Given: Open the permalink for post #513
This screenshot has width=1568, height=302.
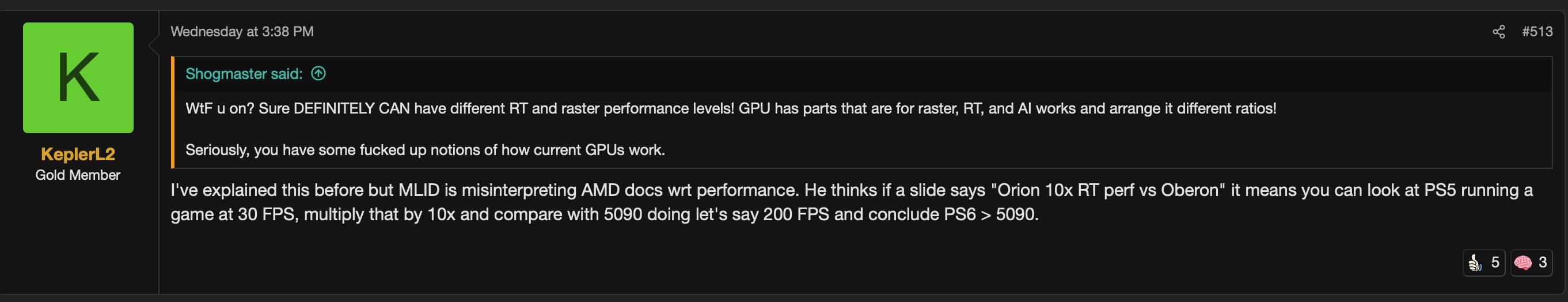Looking at the screenshot, I should point(1537,32).
